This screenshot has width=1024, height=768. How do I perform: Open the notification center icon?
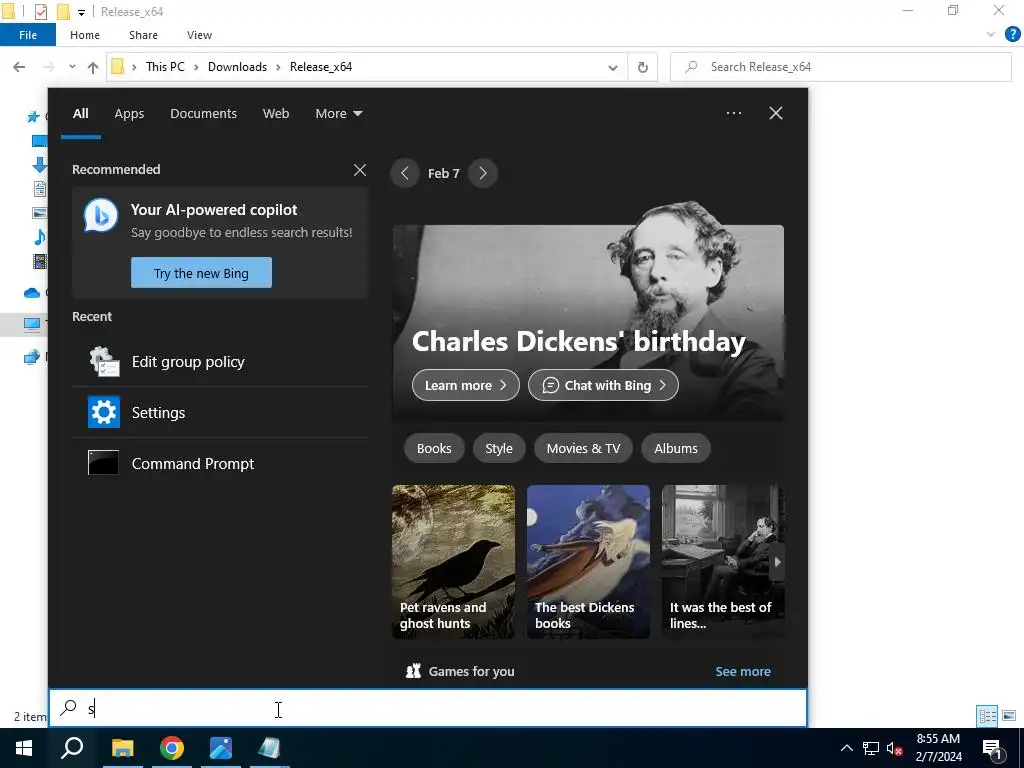(992, 748)
